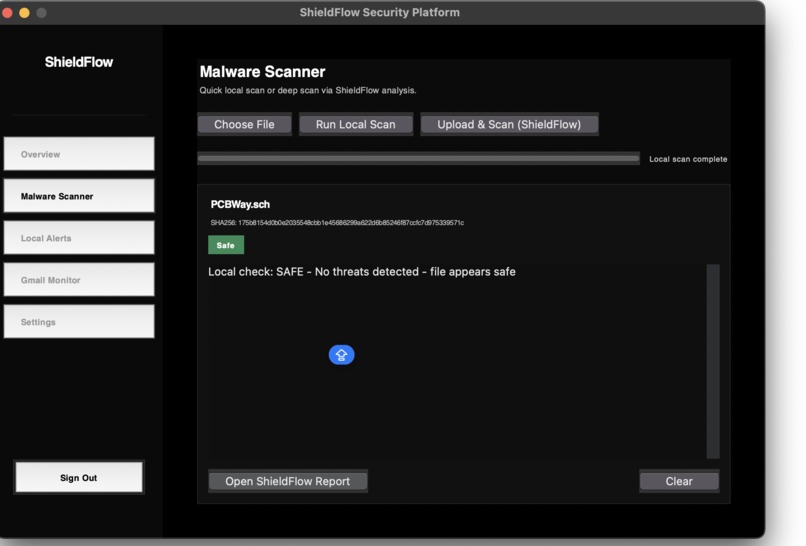Click the Sign Out button

click(x=79, y=477)
